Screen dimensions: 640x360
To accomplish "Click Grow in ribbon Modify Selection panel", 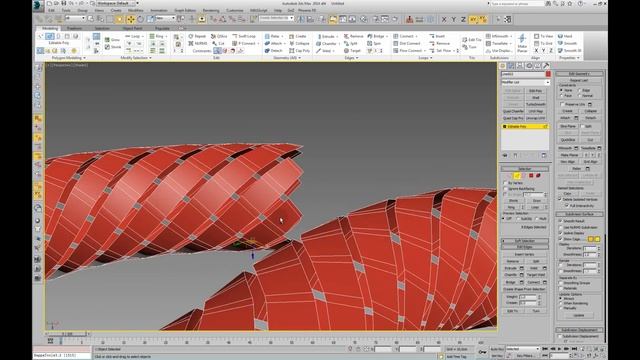I will coord(112,40).
